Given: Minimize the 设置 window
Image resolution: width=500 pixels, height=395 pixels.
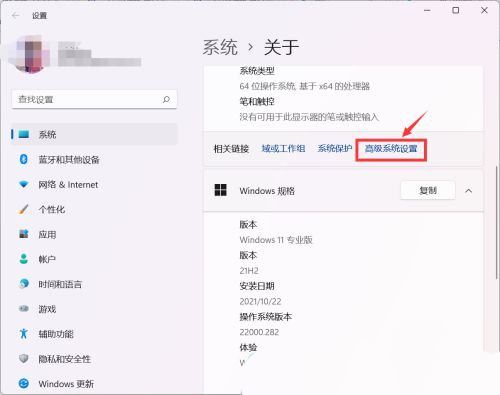Looking at the screenshot, I should tap(427, 11).
